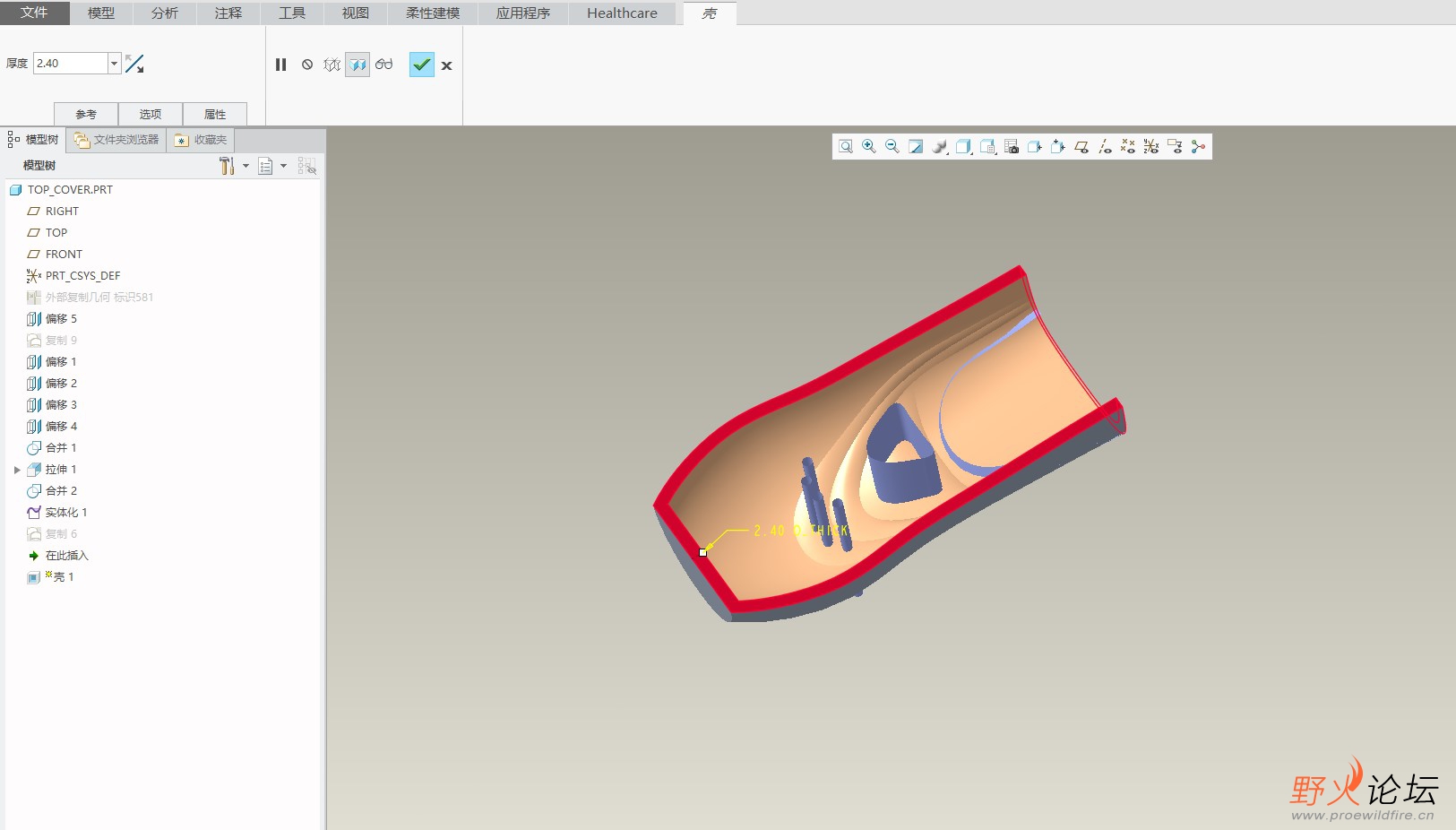This screenshot has height=830, width=1456.
Task: Click the cube with two arrows icon
Action: pos(1058,147)
